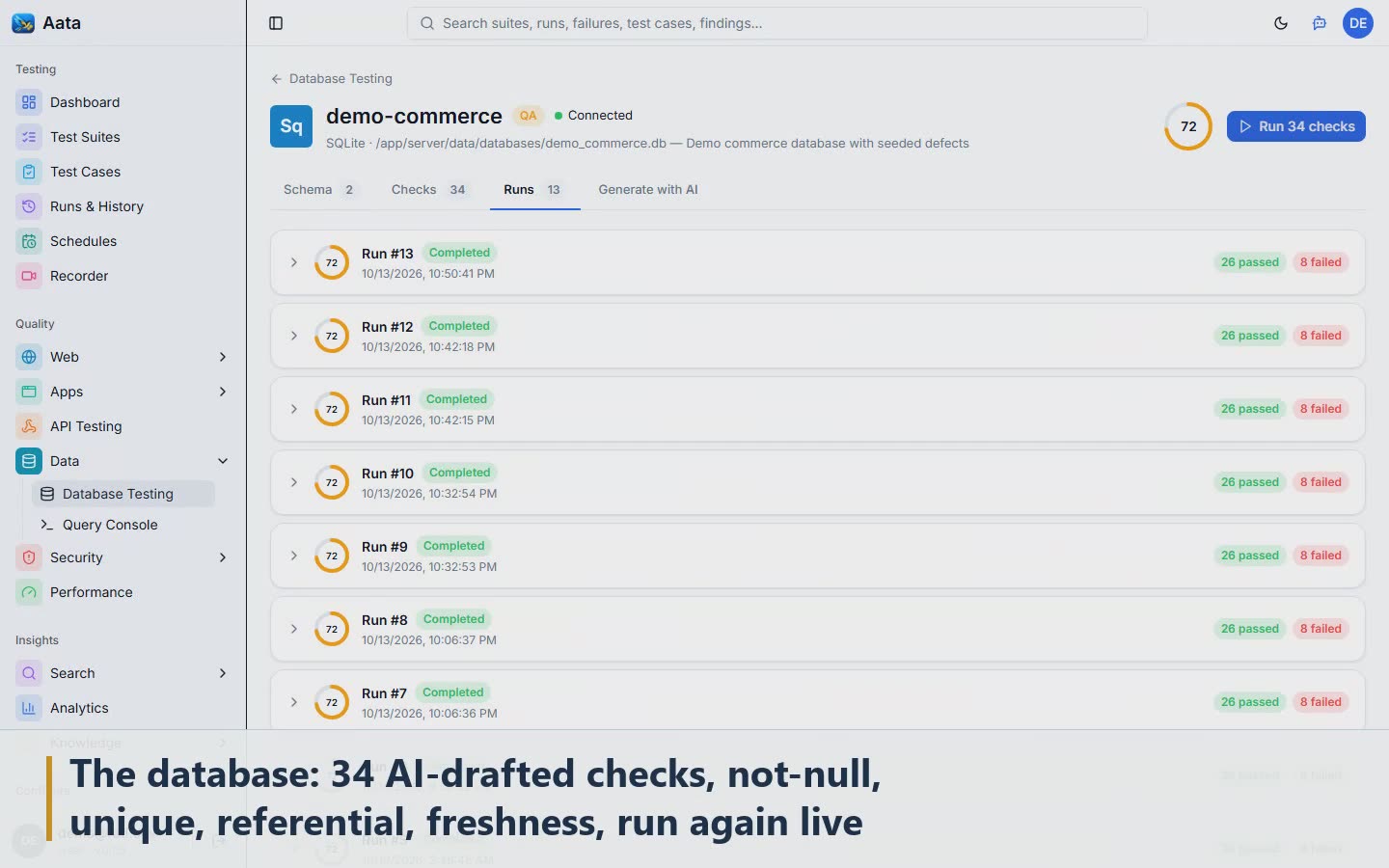
Task: Click the search suites input field
Action: pyautogui.click(x=777, y=23)
